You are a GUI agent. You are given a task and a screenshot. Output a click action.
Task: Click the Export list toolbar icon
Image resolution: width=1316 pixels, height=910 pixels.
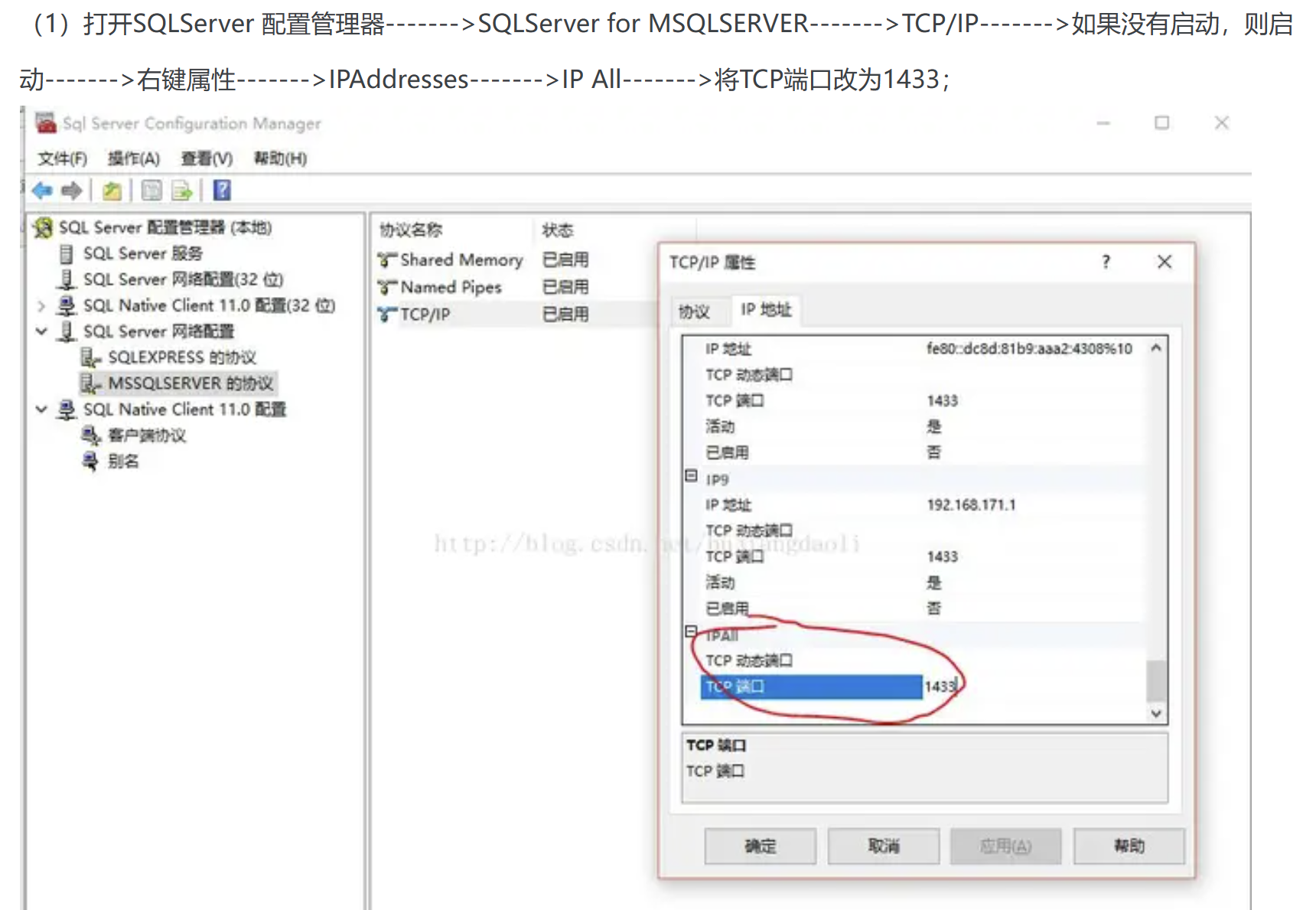(x=182, y=191)
